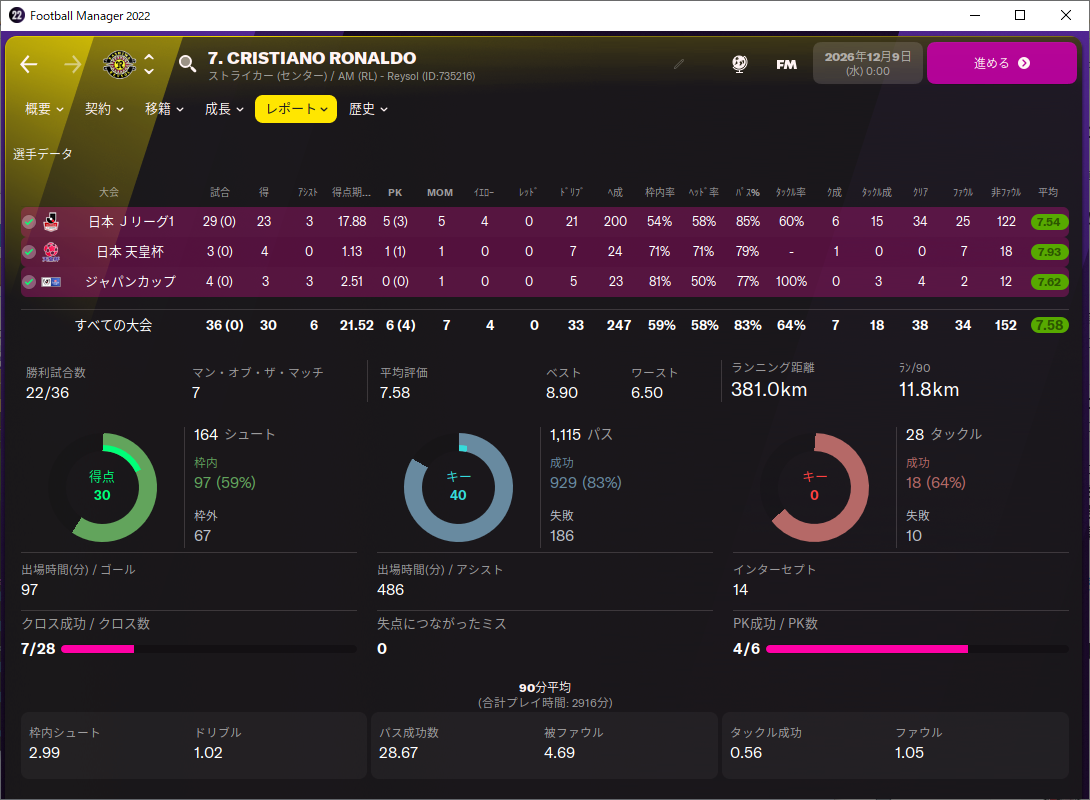The image size is (1090, 800).
Task: Click the pencil edit icon
Action: 679,64
